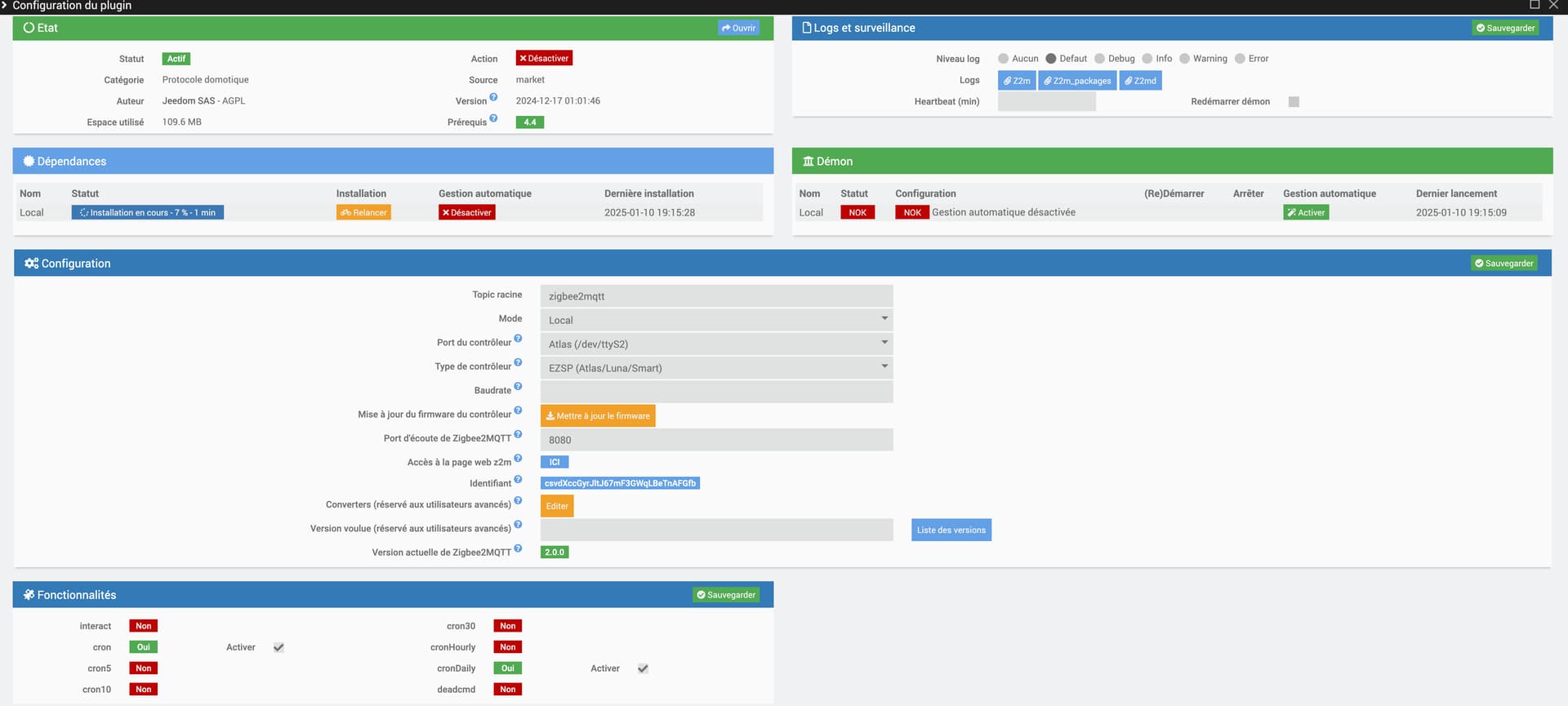
Task: Click the Démon panel building icon
Action: pyautogui.click(x=808, y=162)
